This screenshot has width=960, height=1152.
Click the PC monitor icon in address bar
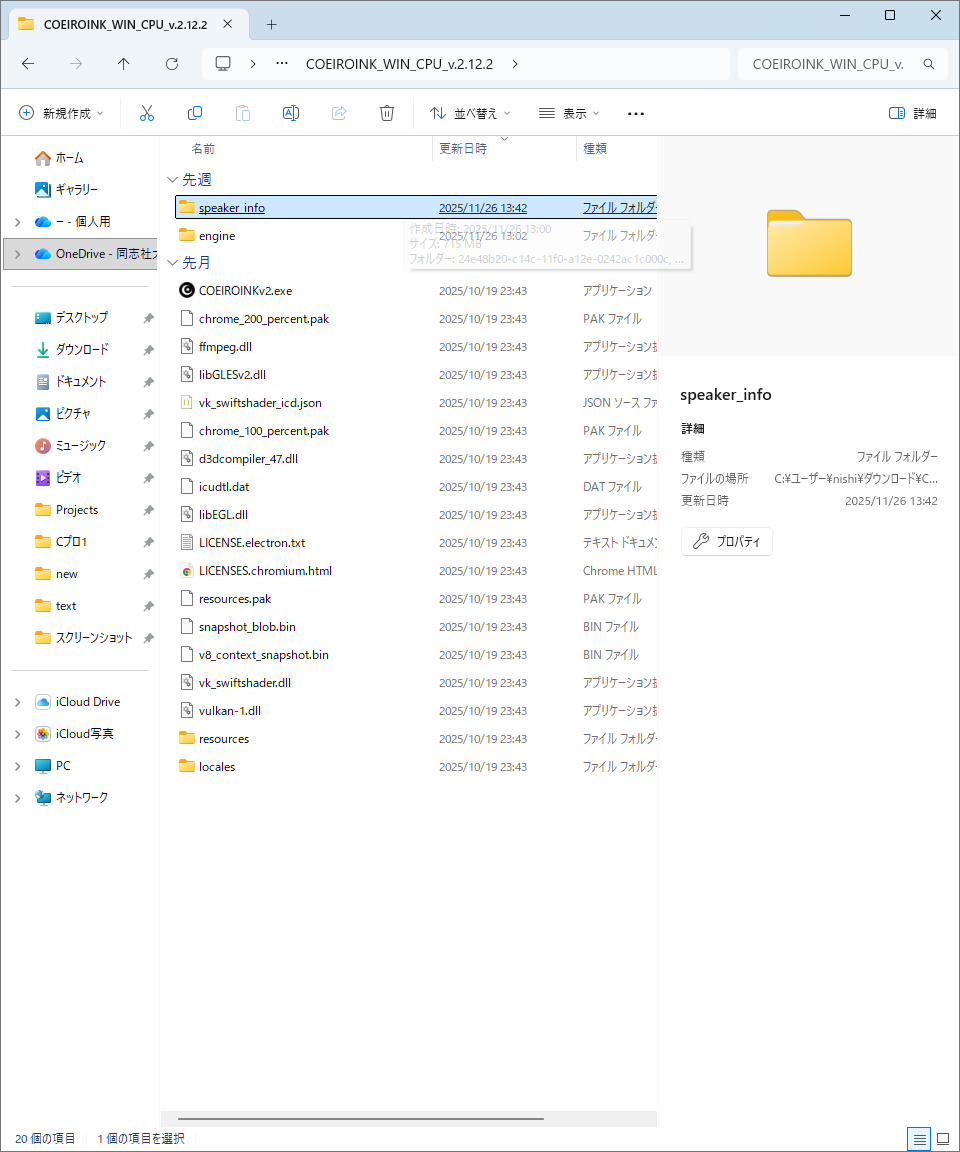(x=223, y=64)
